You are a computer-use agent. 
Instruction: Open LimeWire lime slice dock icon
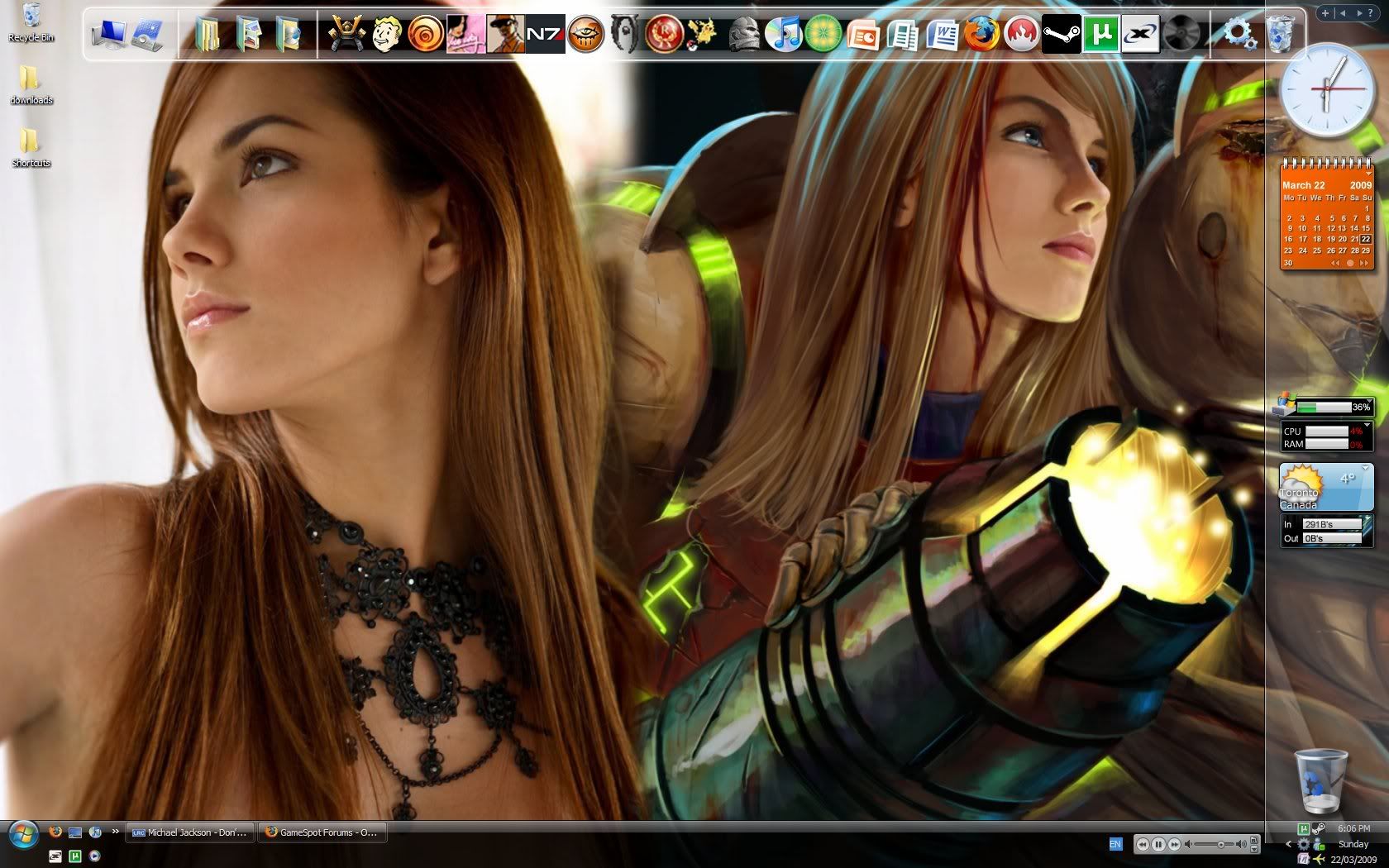click(823, 34)
